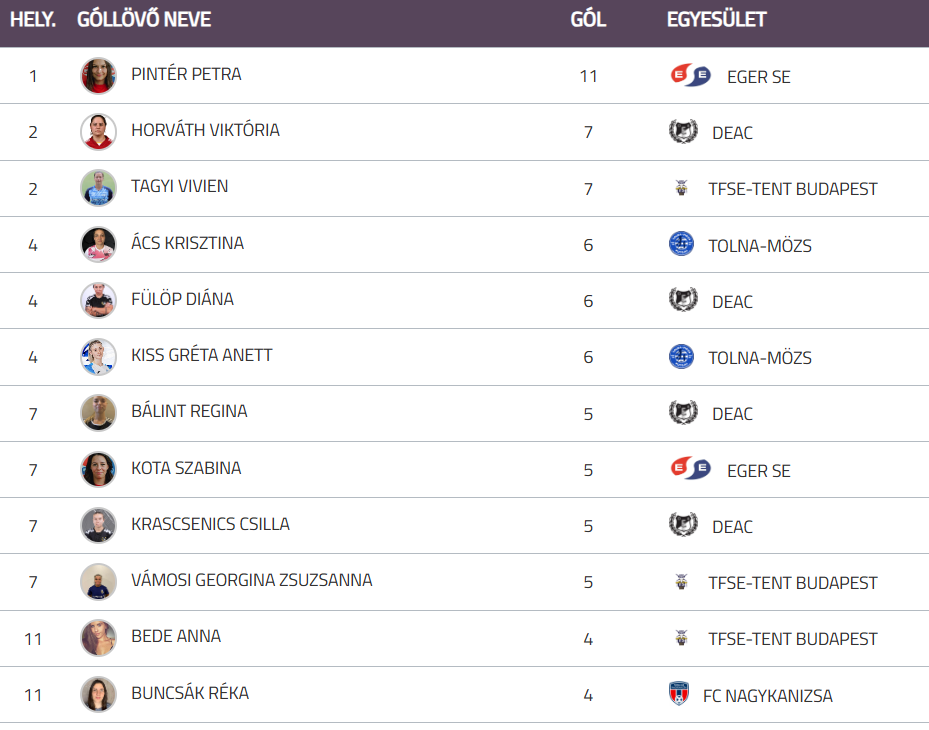This screenshot has width=929, height=730.
Task: Open the TFSE-Tent Budapest link in Vámosi's row
Action: [792, 582]
